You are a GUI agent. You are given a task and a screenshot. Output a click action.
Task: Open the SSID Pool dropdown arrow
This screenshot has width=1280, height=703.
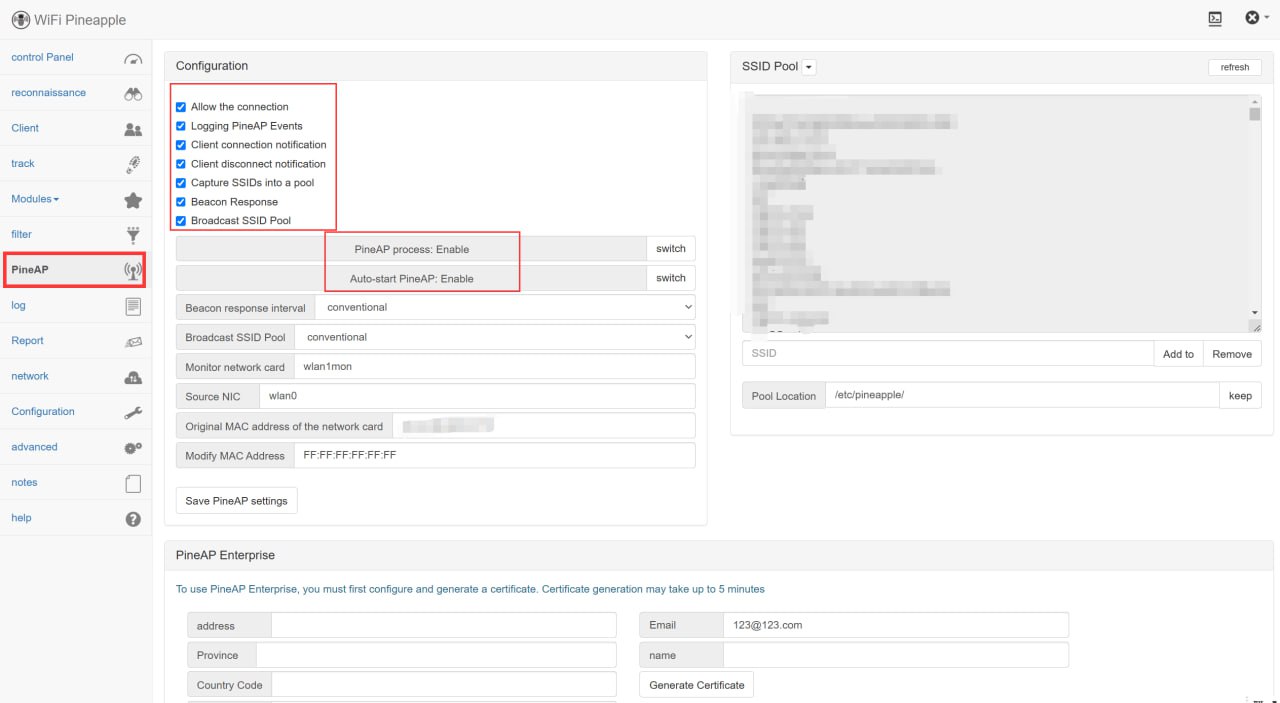809,67
